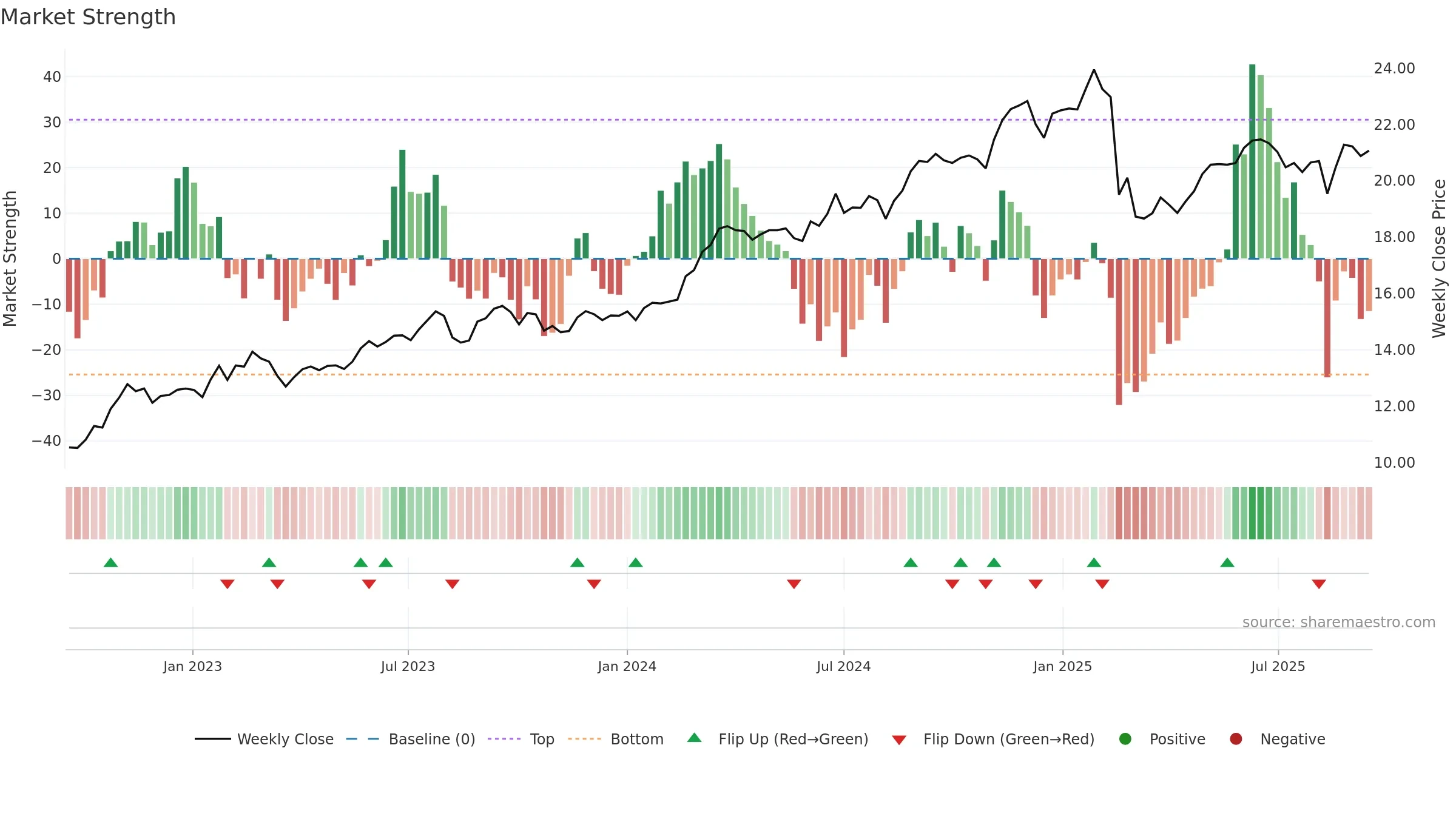Screen dimensions: 1456x819
Task: Click the Jan 2024 axis label
Action: point(627,666)
